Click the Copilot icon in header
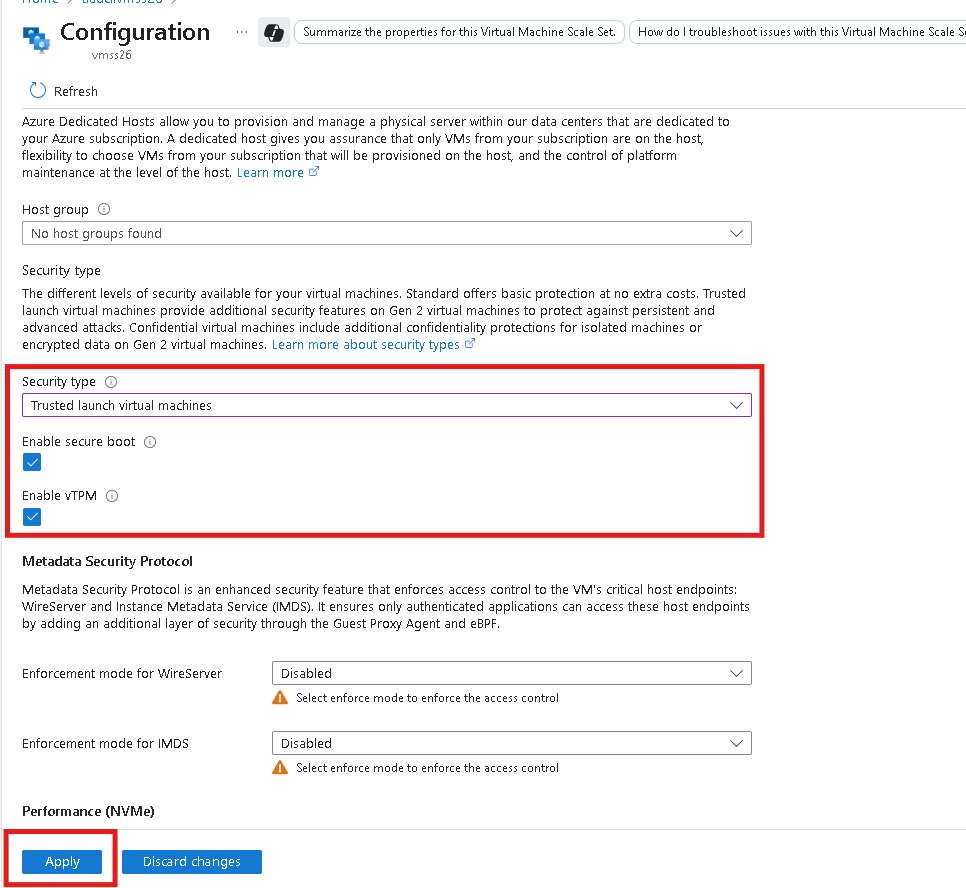Screen dimensions: 966x888 click(273, 32)
